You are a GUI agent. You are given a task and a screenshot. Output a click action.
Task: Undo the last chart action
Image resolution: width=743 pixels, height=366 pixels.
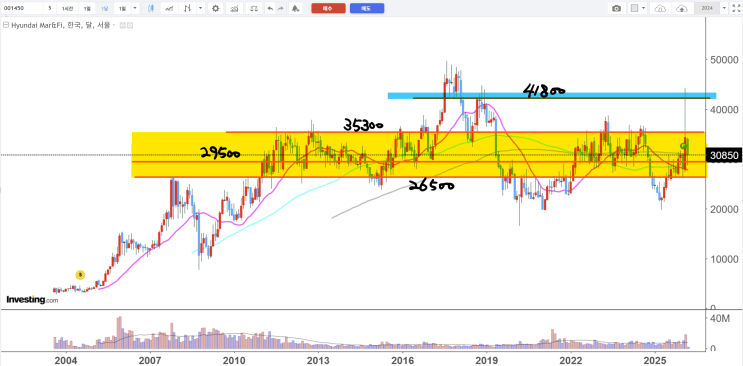(x=270, y=8)
